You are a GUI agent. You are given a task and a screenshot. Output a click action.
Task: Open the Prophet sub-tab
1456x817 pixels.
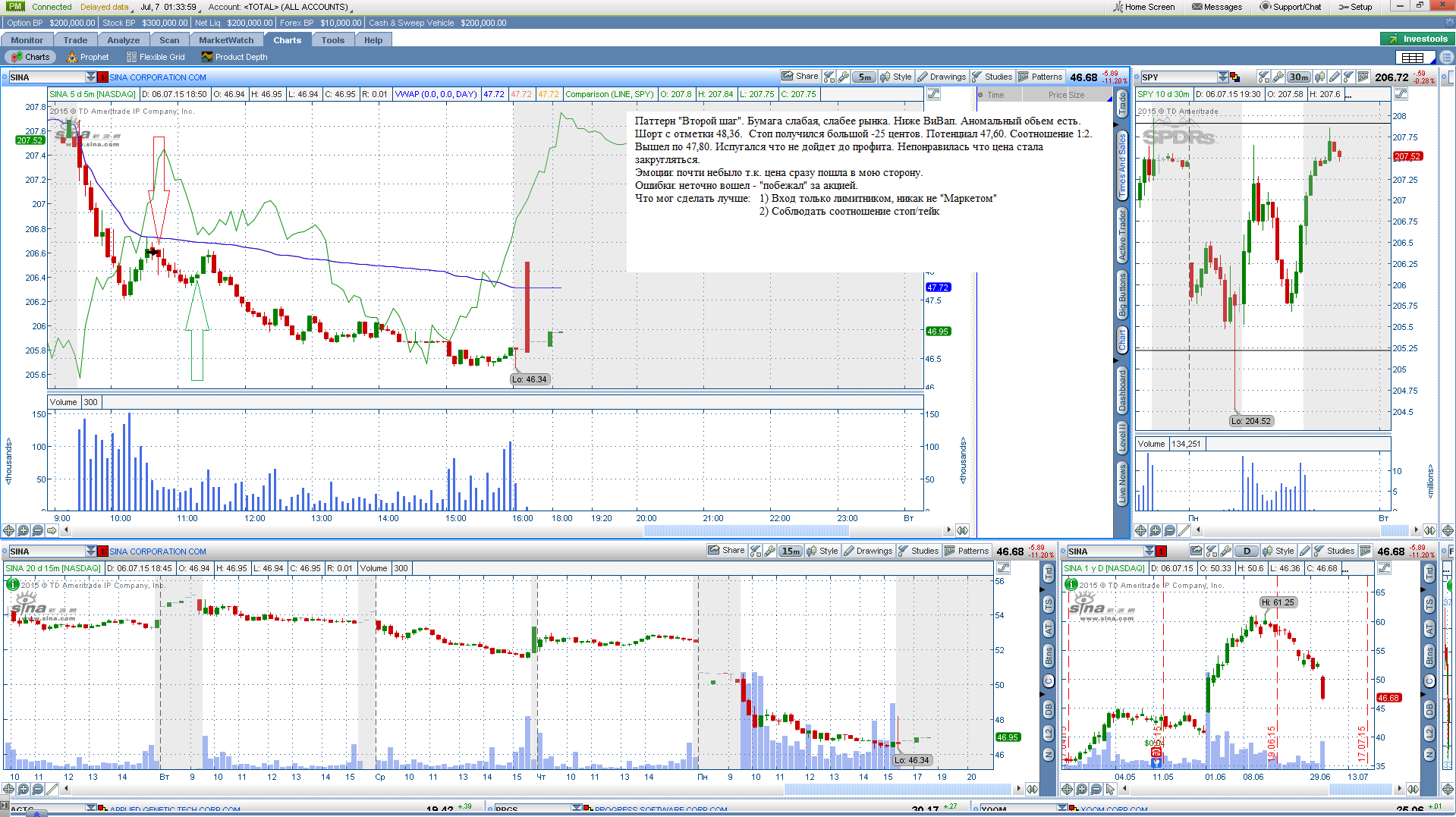[87, 57]
